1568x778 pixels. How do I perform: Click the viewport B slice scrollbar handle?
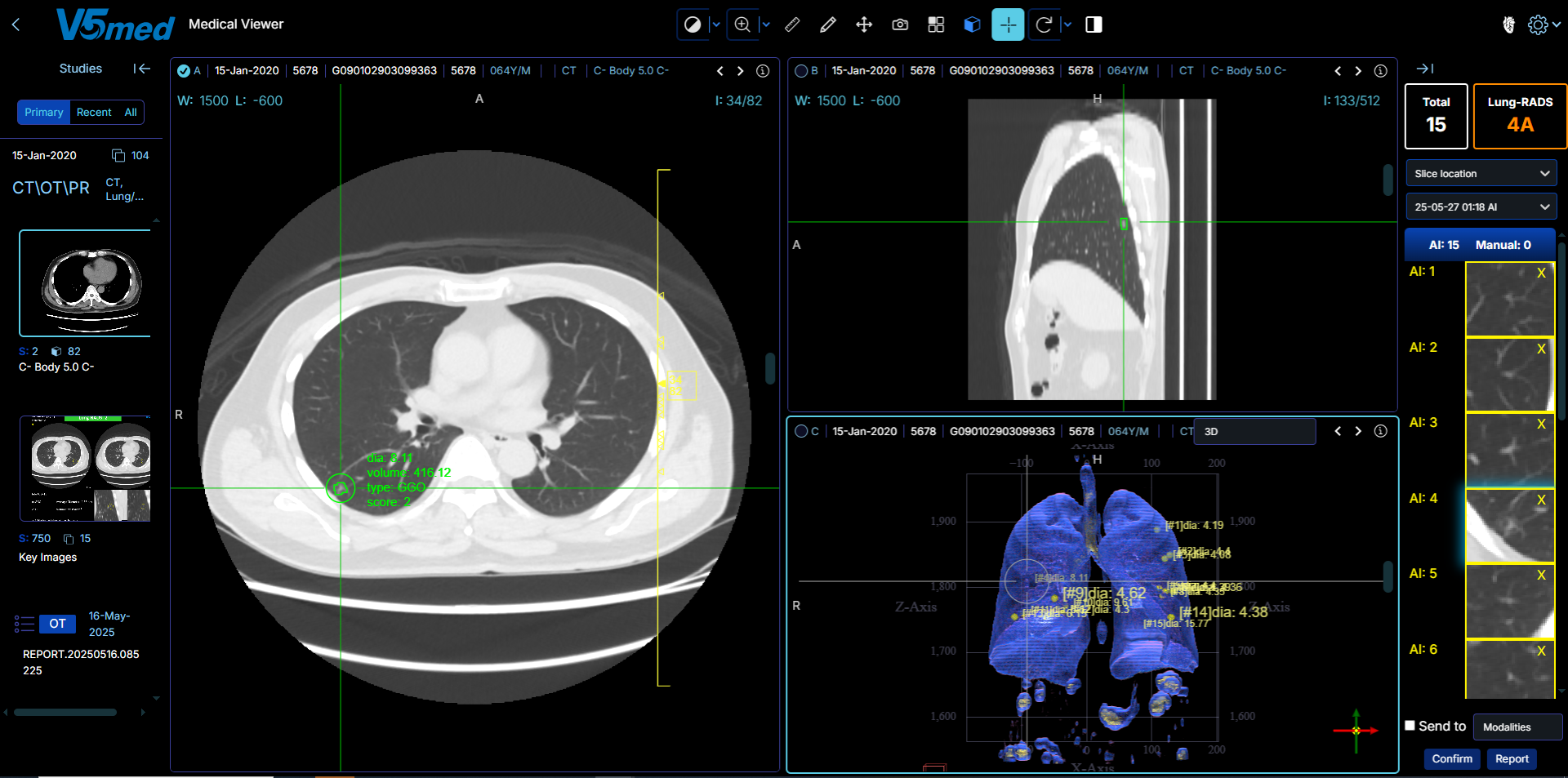1388,180
